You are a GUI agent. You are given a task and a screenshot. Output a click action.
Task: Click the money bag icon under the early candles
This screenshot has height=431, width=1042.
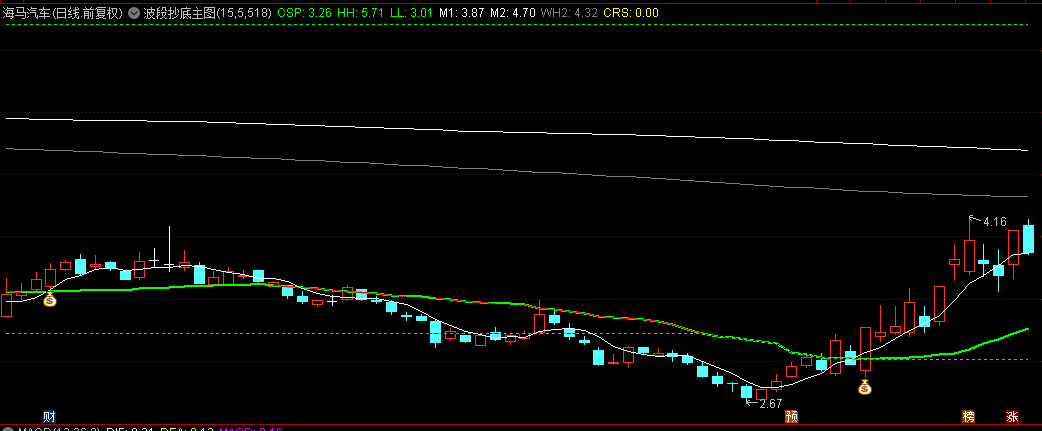pos(50,300)
